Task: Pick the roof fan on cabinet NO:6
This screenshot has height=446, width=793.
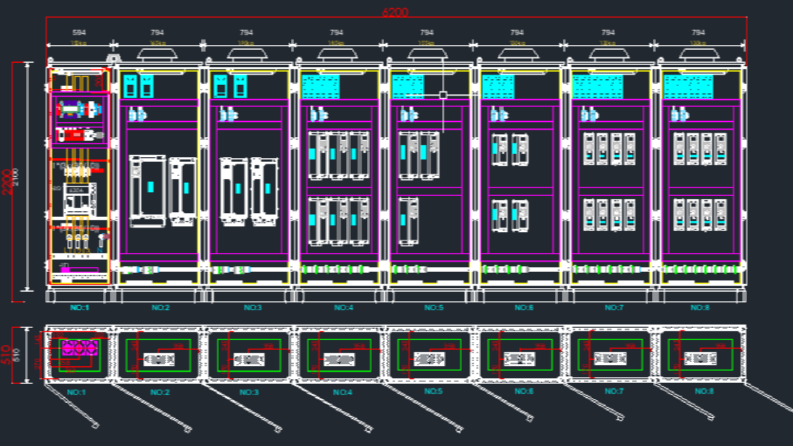Action: [x=518, y=55]
